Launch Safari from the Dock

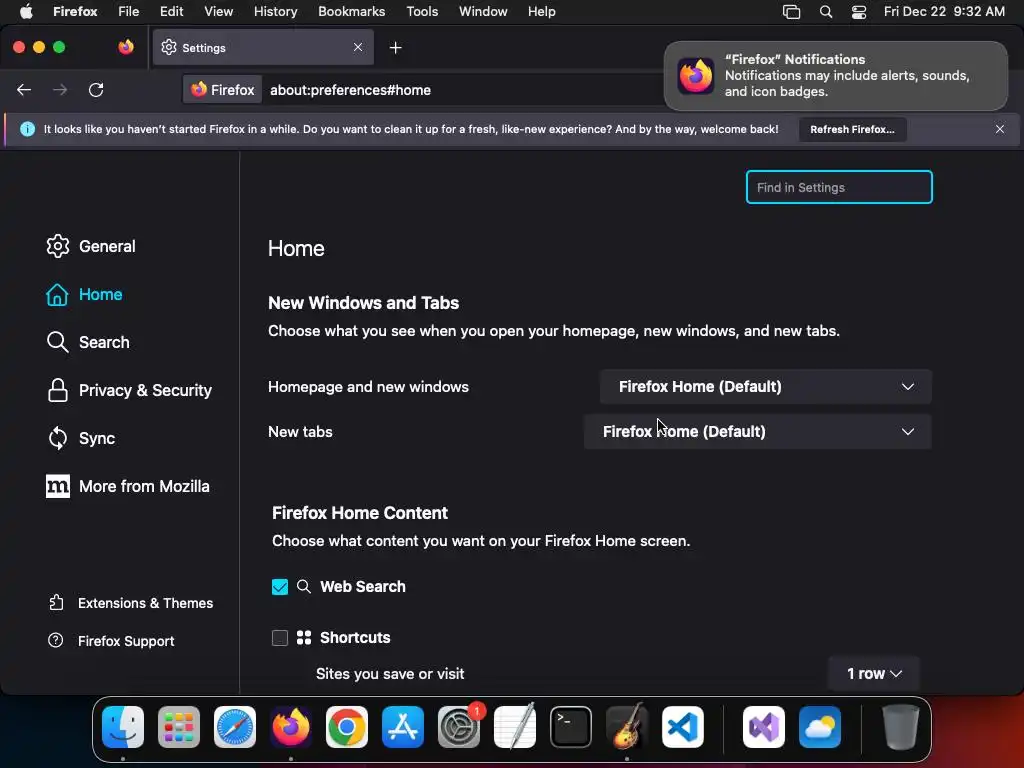coord(235,727)
